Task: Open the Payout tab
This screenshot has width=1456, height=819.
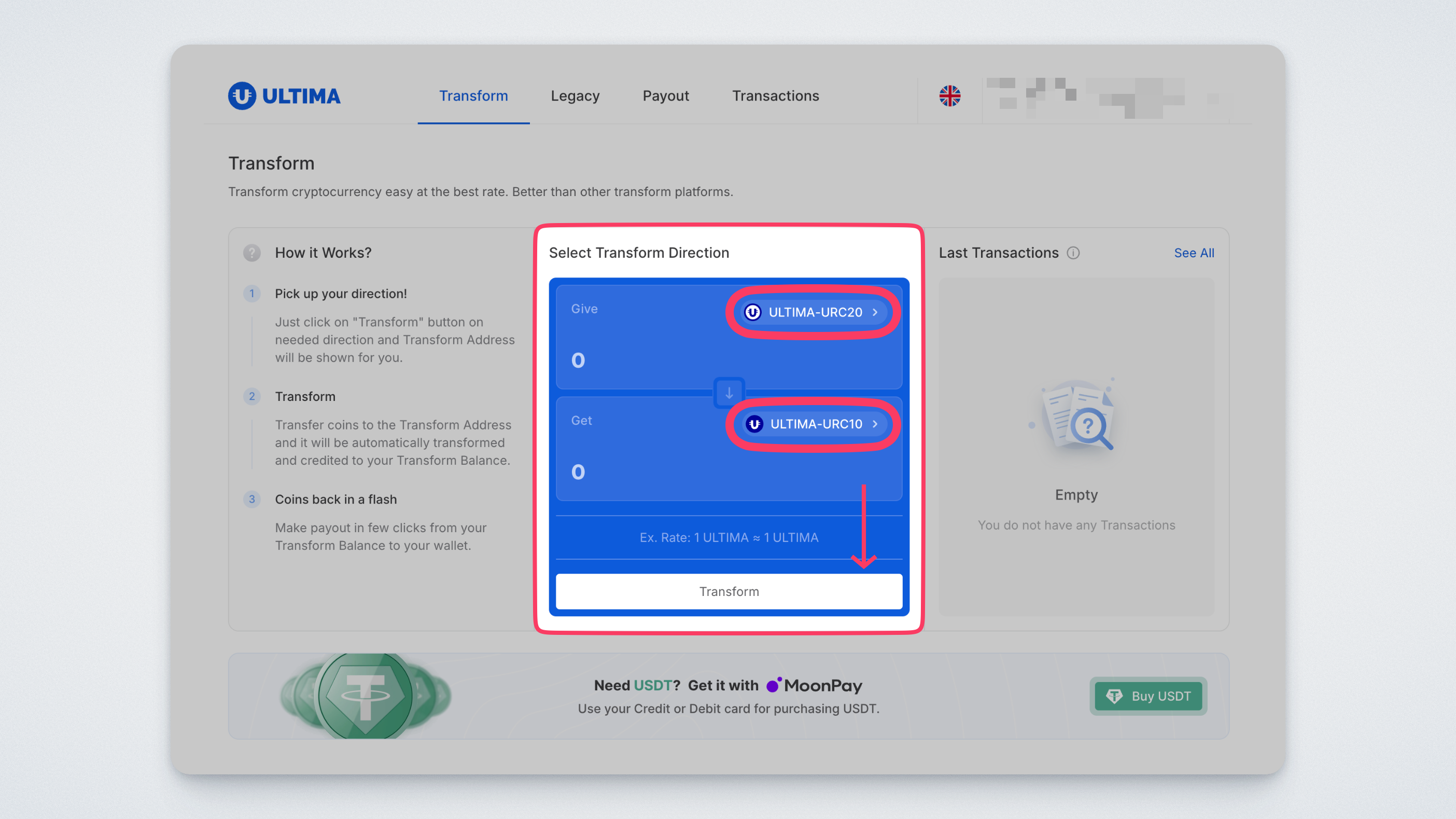Action: [x=665, y=96]
